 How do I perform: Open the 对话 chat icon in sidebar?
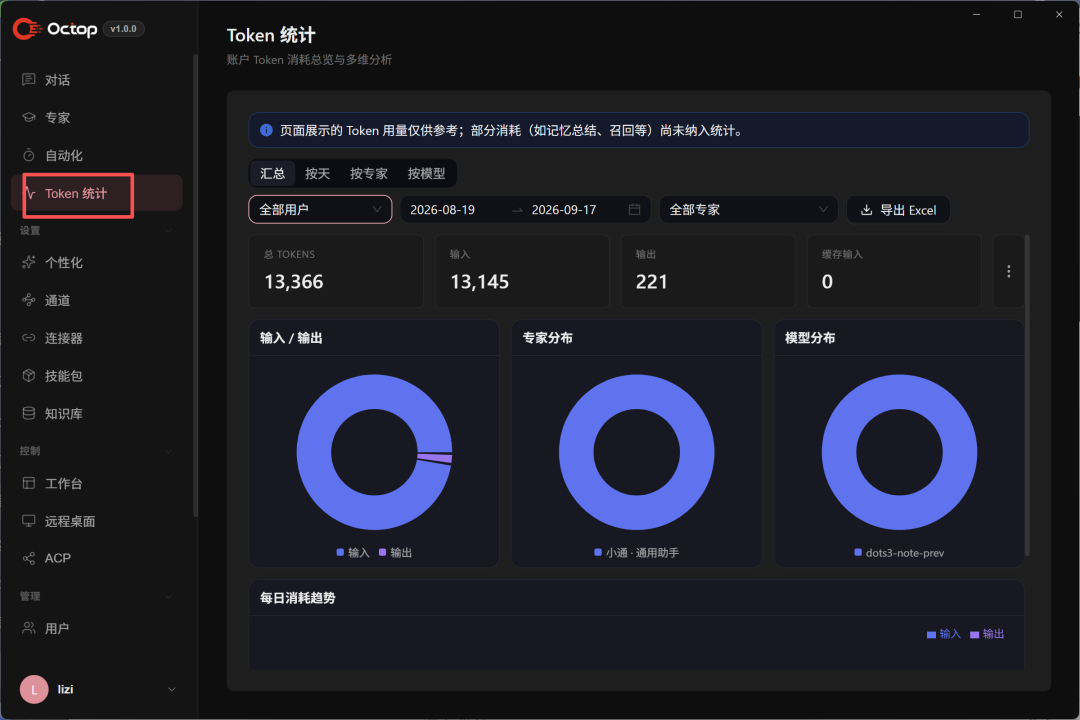click(28, 79)
